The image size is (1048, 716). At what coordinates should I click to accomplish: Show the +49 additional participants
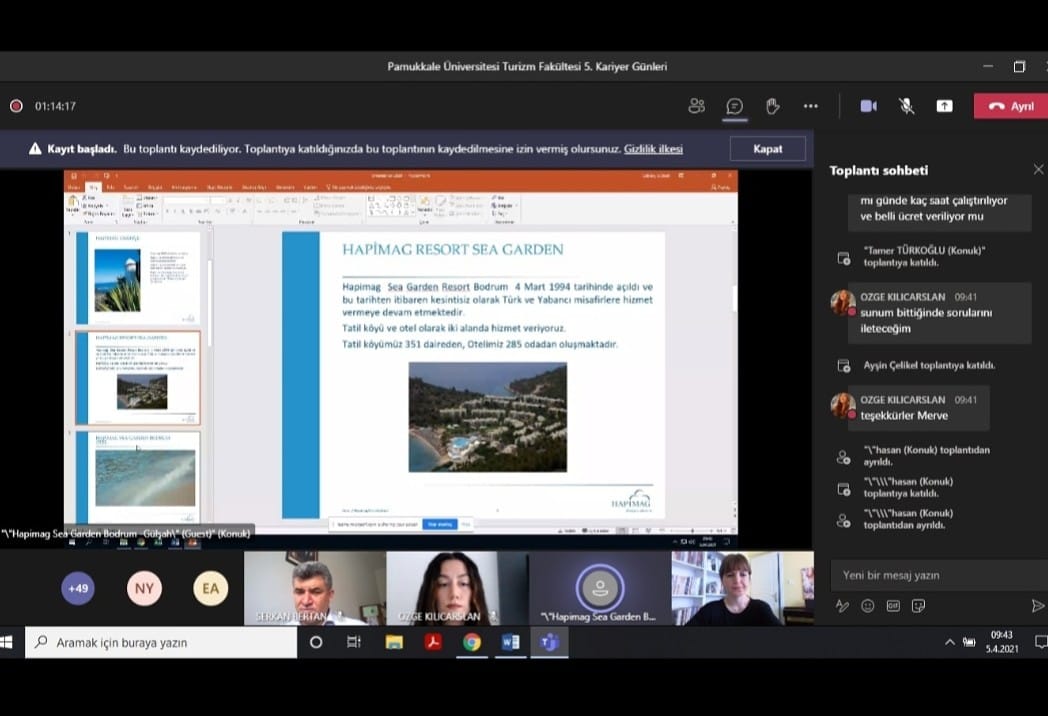(78, 588)
